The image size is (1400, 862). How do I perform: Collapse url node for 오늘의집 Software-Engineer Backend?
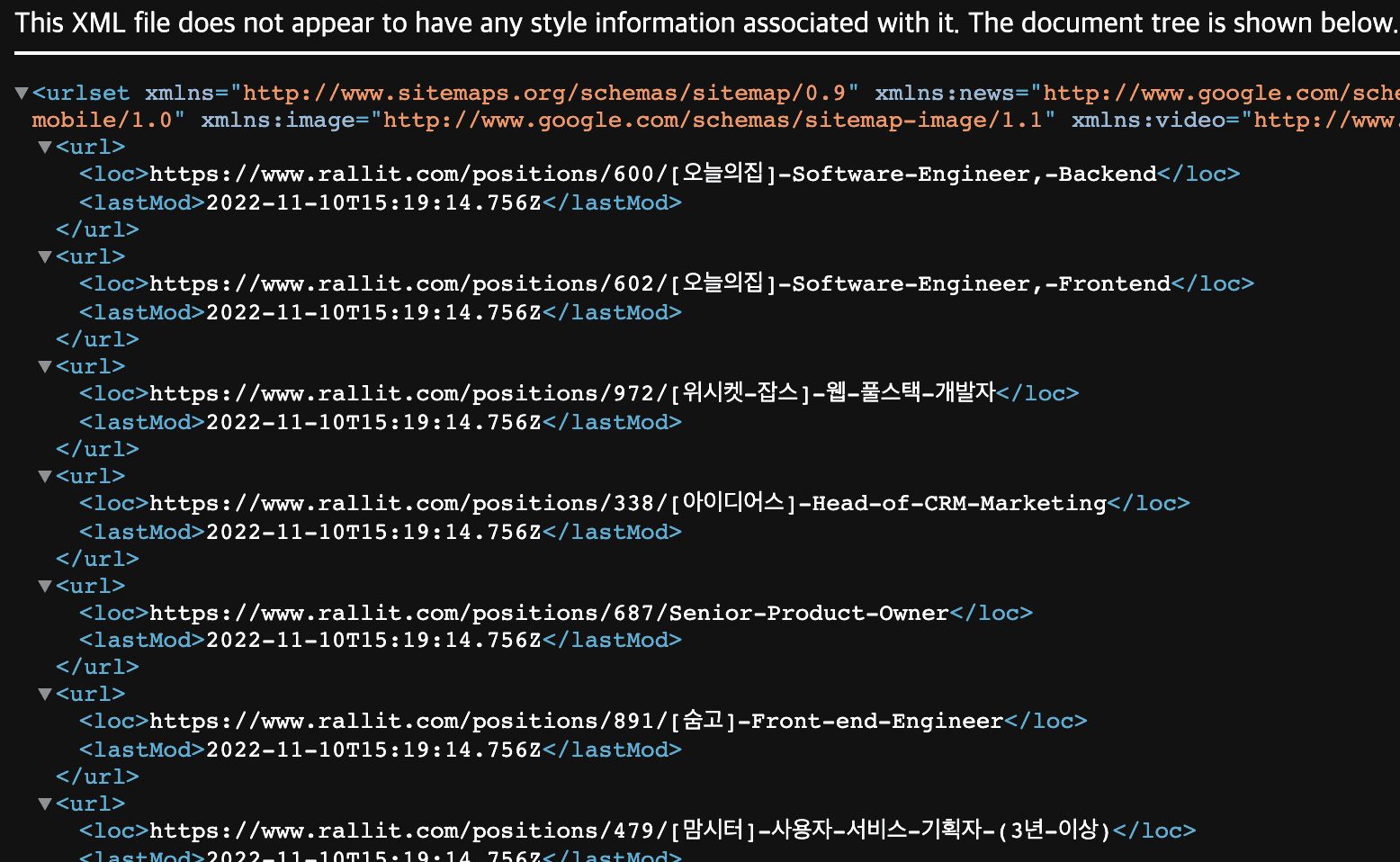tap(45, 147)
